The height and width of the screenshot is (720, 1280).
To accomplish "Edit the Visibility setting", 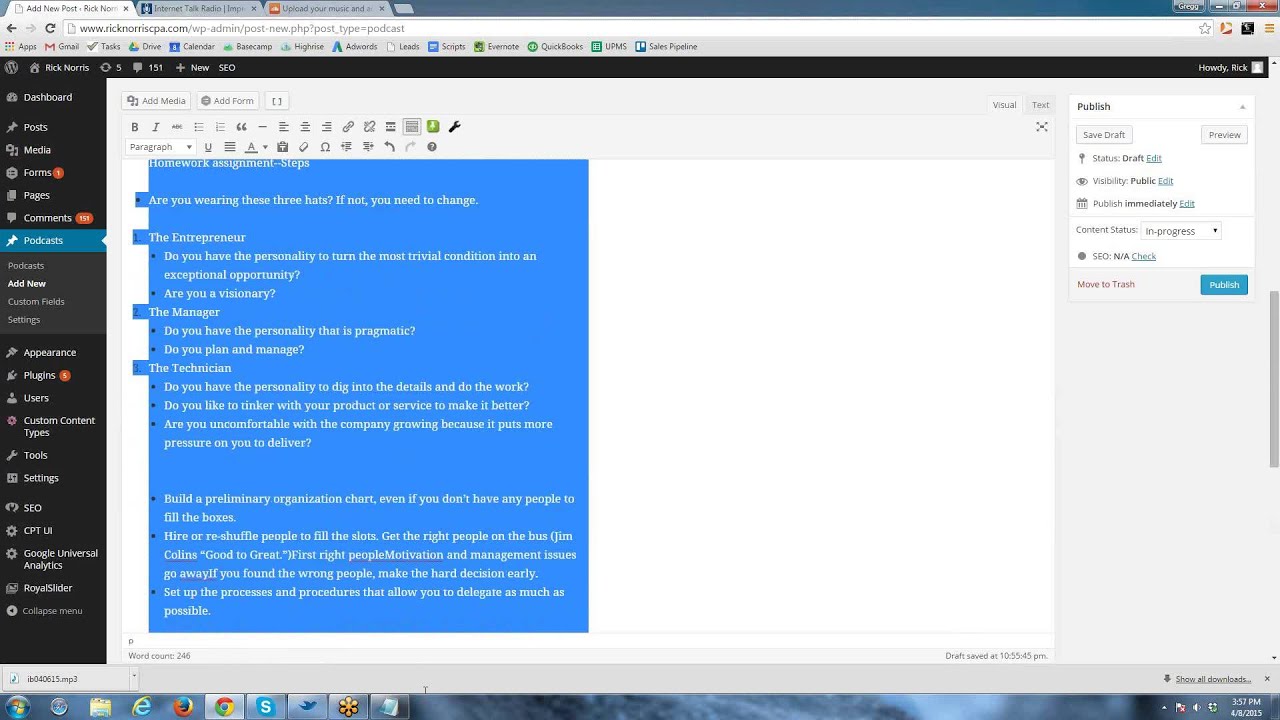I will pyautogui.click(x=1165, y=181).
